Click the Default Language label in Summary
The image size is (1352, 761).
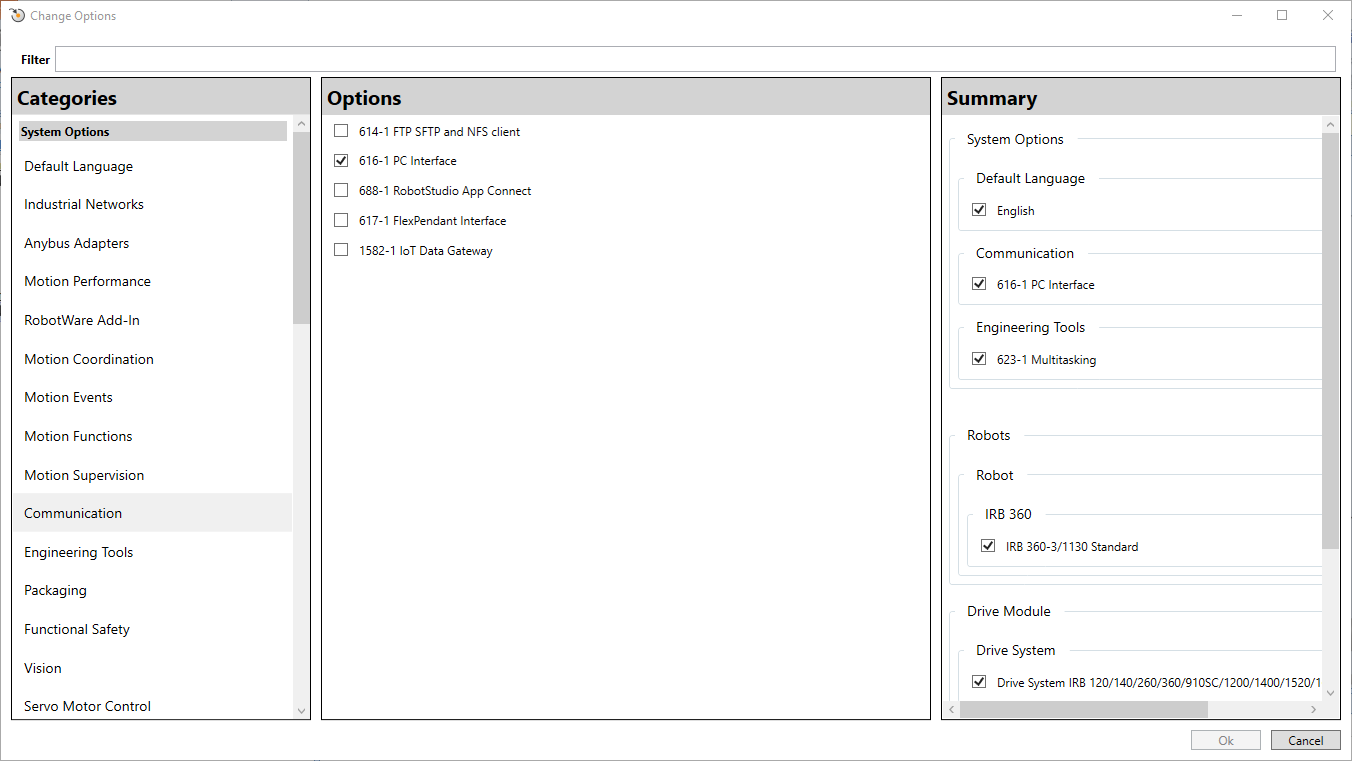pyautogui.click(x=1030, y=178)
